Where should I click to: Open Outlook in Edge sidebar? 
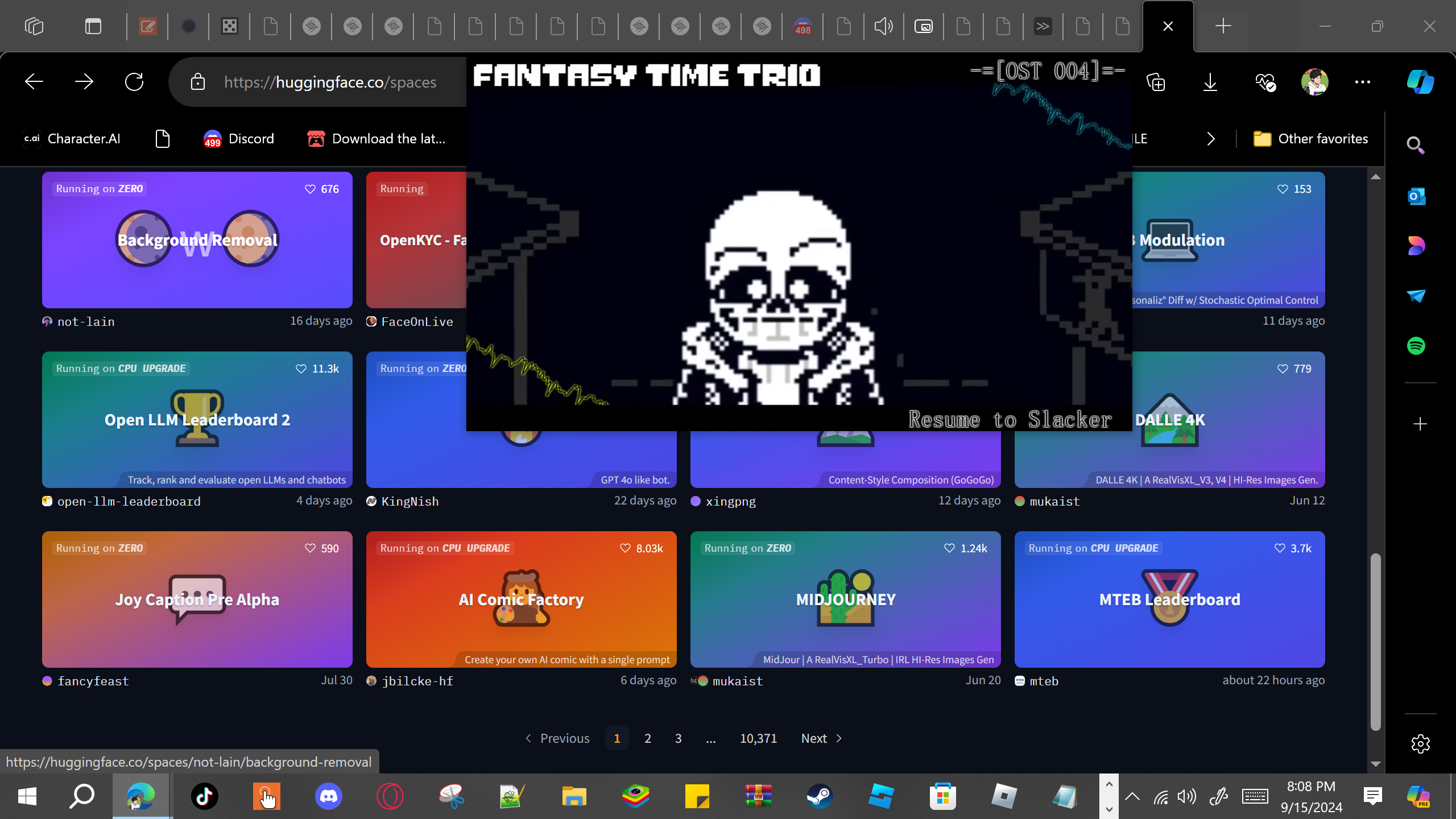[1416, 197]
